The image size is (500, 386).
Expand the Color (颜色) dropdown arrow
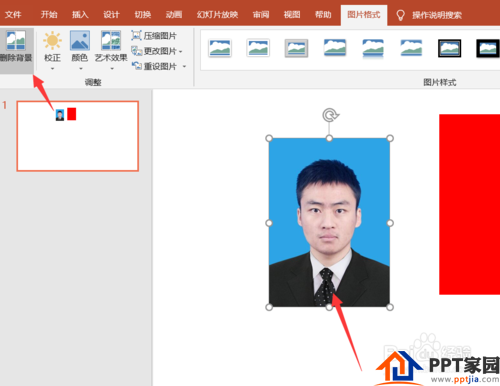click(x=80, y=69)
